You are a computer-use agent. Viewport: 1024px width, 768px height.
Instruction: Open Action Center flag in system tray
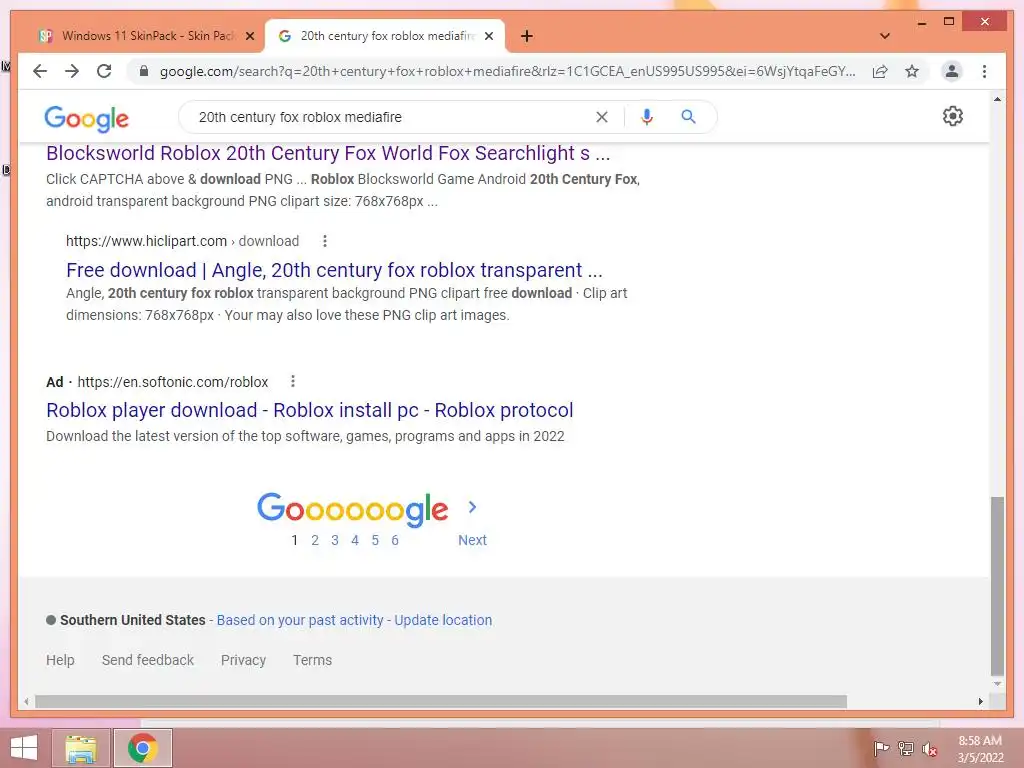click(881, 748)
